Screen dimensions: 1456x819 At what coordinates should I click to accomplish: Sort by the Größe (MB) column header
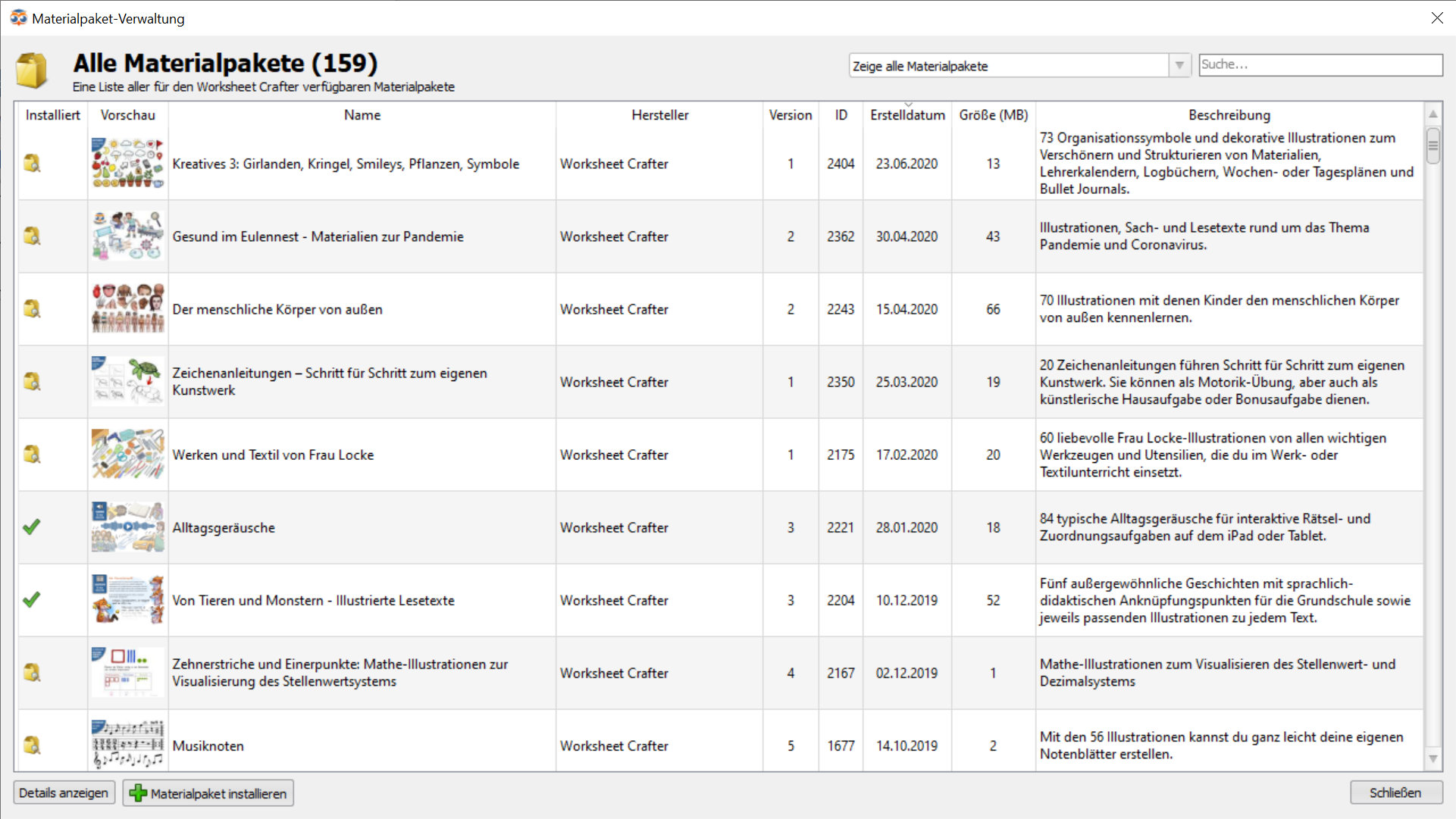(x=993, y=115)
